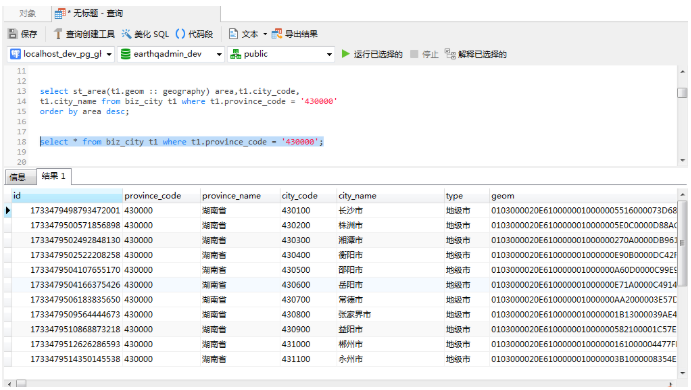This screenshot has width=691, height=390.
Task: Click the province_code column header
Action: pyautogui.click(x=161, y=196)
